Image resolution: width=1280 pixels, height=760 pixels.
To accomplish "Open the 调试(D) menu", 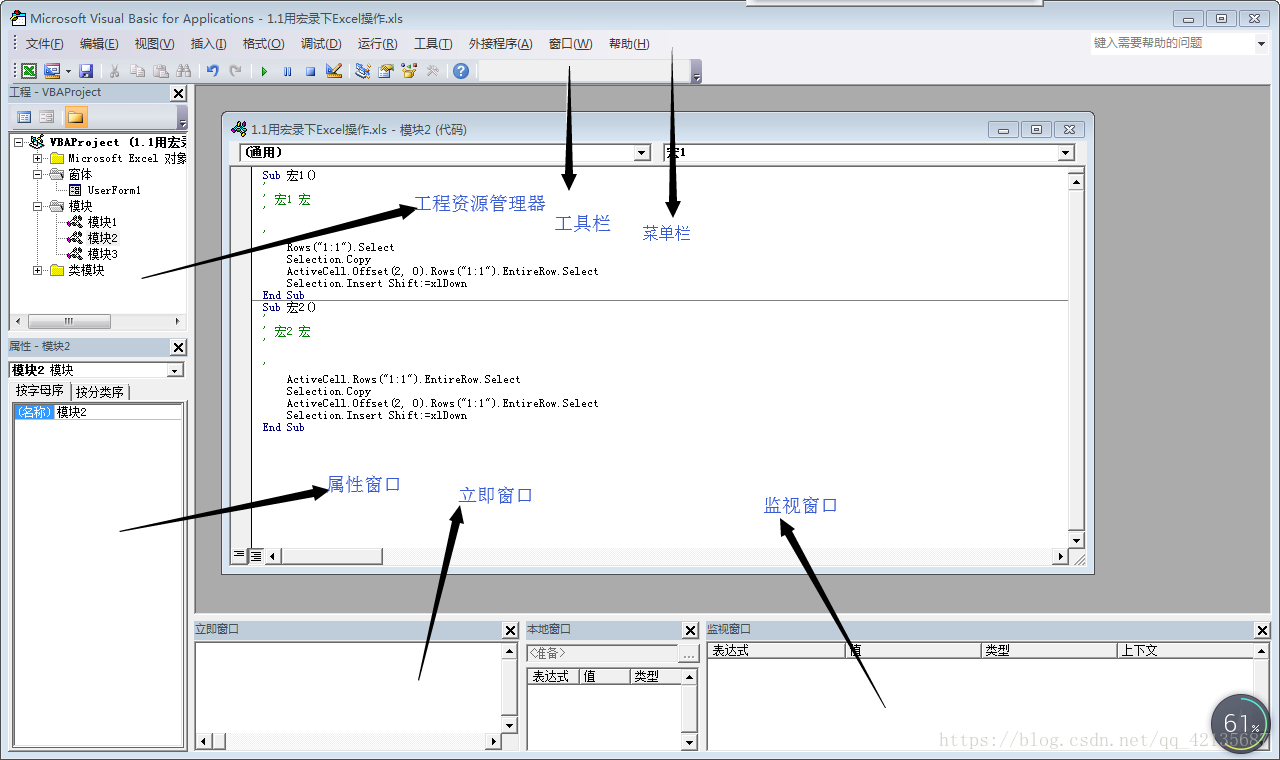I will 321,44.
